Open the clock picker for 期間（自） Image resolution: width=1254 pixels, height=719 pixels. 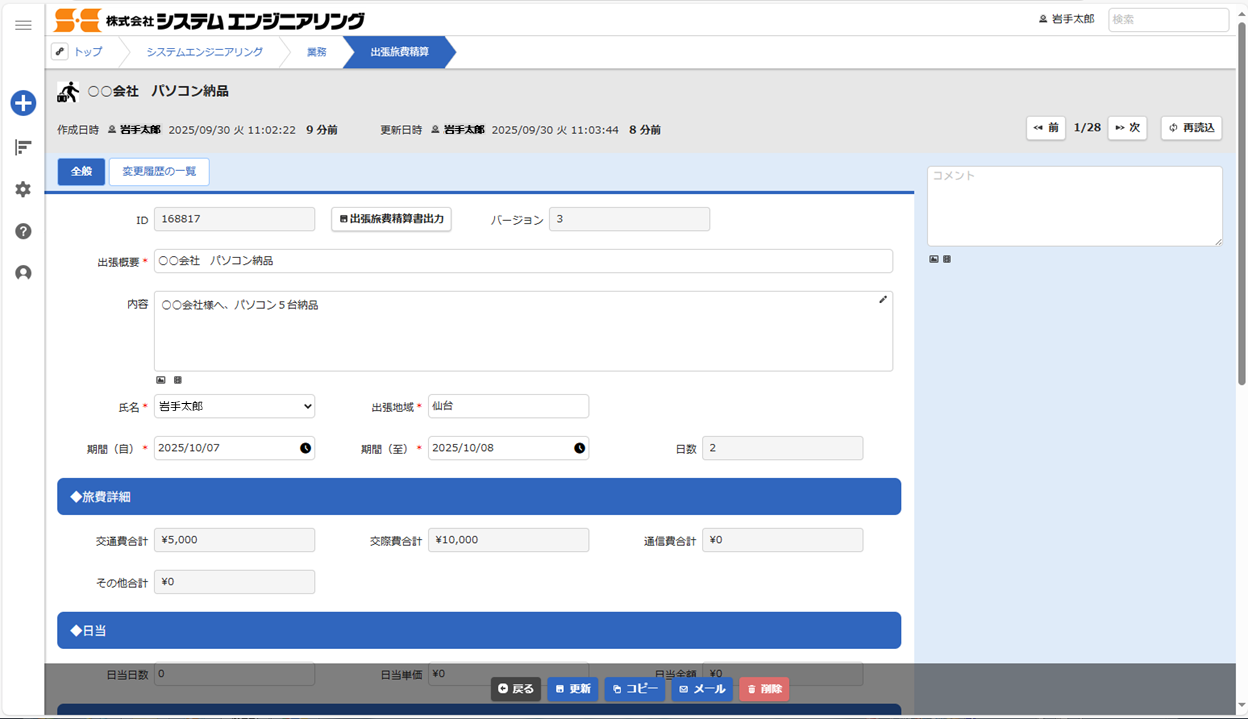point(305,448)
